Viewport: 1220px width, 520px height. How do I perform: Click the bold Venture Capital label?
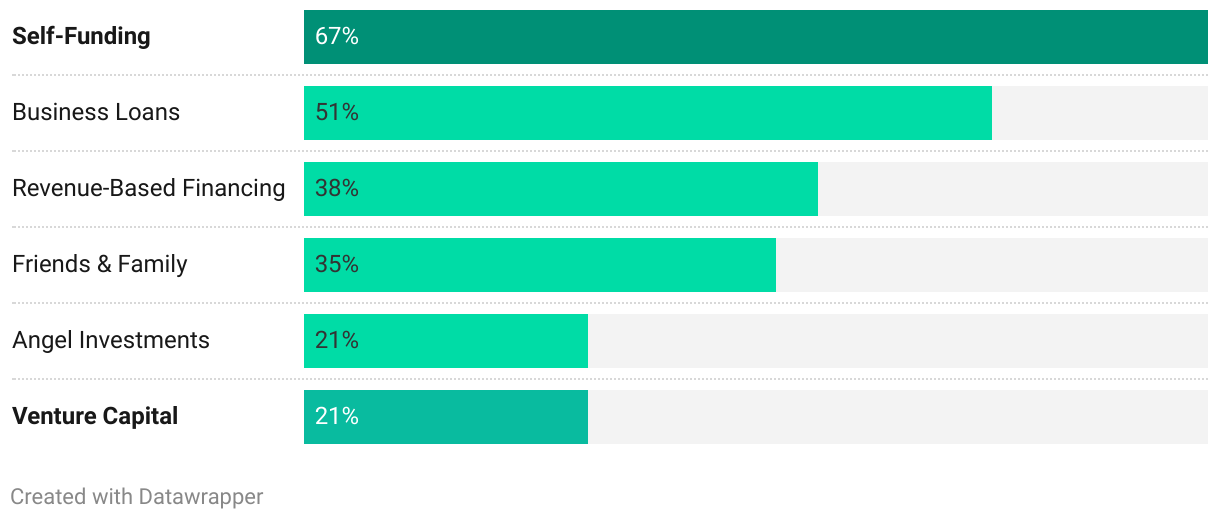95,416
